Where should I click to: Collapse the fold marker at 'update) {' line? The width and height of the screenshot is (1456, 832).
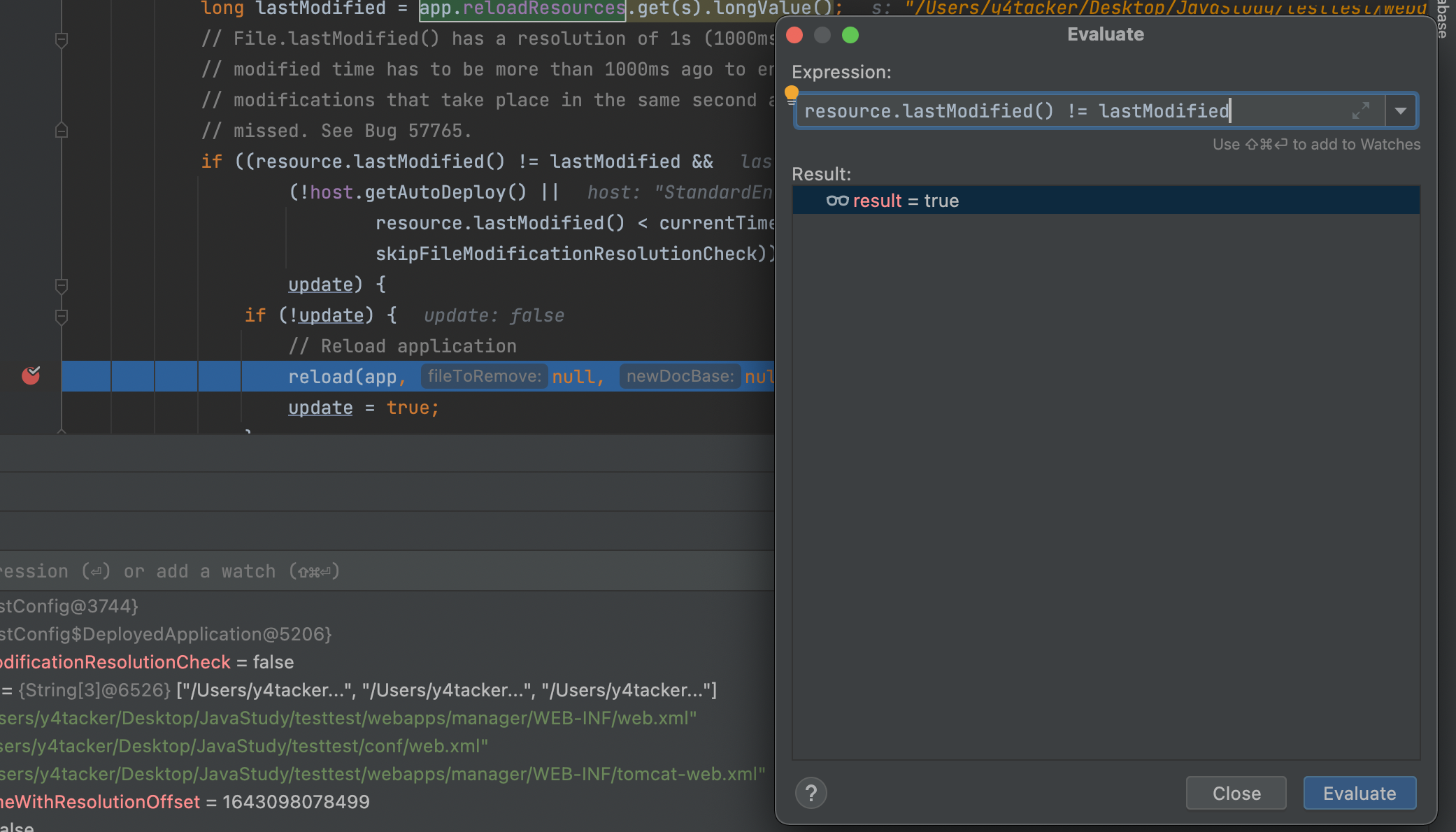point(62,285)
